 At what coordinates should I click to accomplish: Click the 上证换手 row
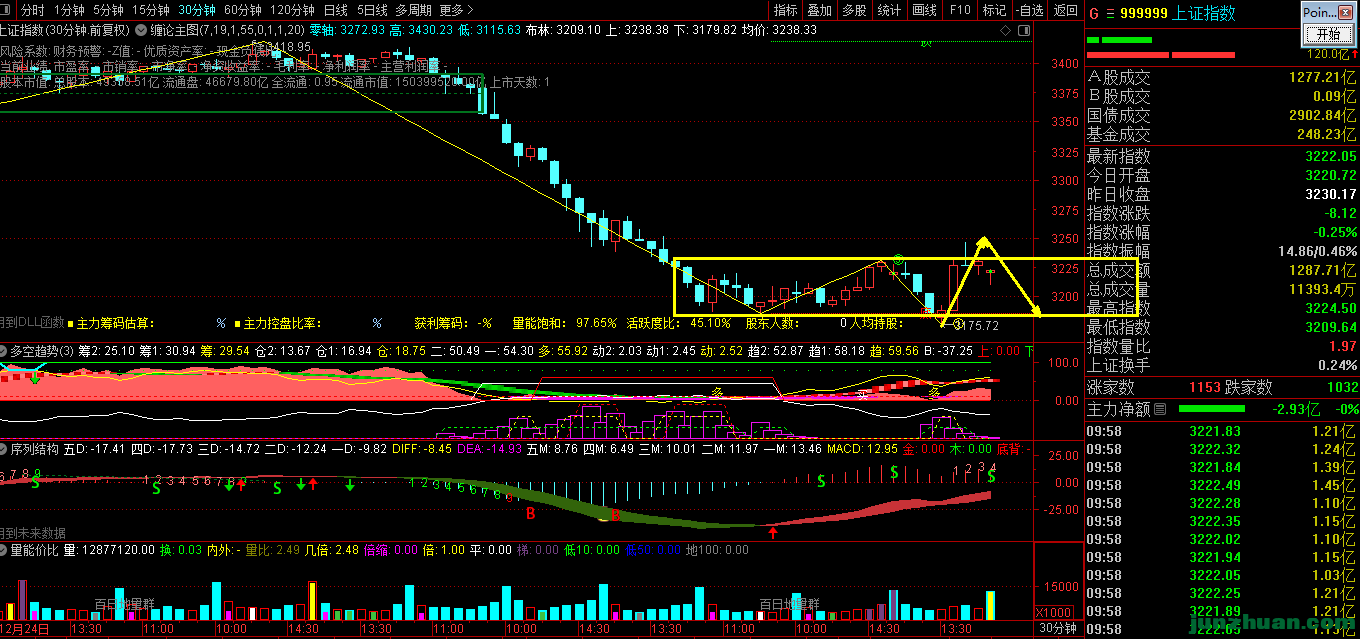click(x=1221, y=365)
